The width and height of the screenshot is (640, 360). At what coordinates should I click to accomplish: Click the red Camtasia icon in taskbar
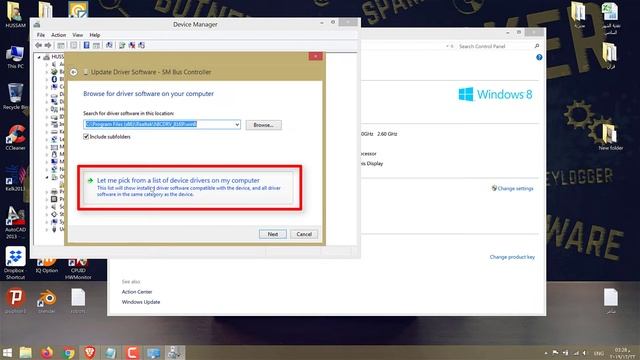(x=132, y=353)
